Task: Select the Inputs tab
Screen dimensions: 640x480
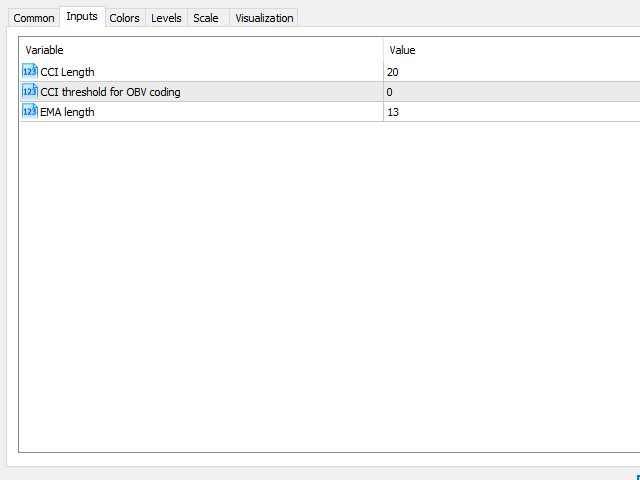Action: [82, 17]
